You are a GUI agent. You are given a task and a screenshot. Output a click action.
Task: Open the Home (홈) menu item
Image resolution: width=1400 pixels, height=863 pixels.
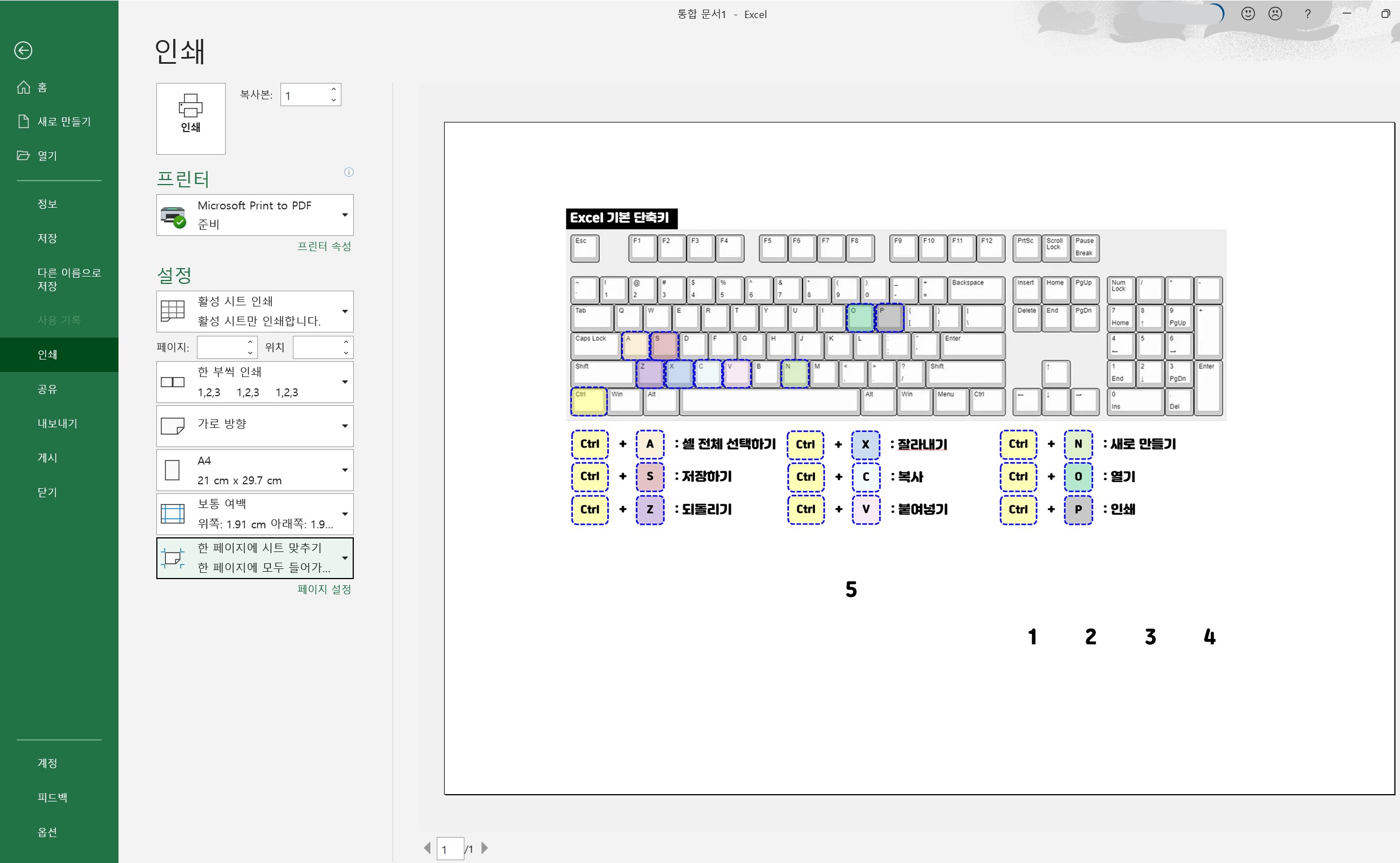pos(42,87)
